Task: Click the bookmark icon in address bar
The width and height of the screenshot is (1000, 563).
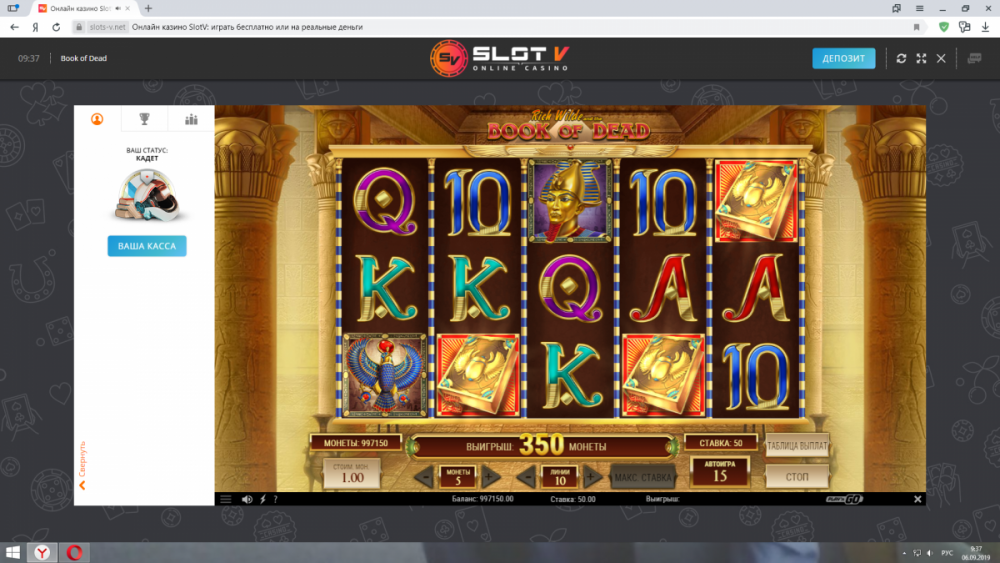Action: [916, 27]
